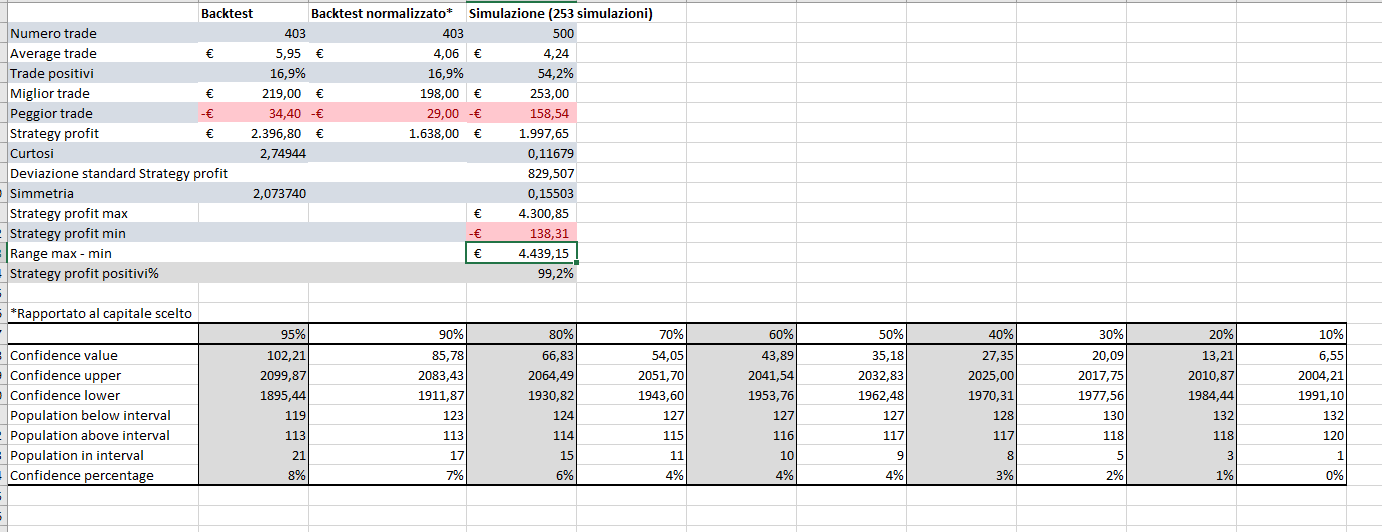Click the symmetry value 2,073740
Screen dimensions: 1382x532
pos(254,194)
